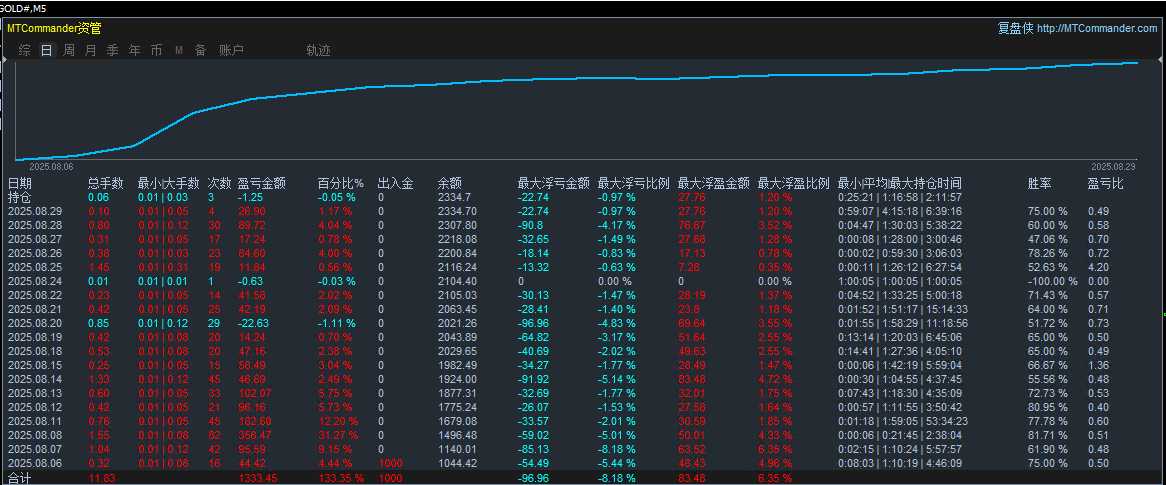The width and height of the screenshot is (1166, 485).
Task: Click balance value 1679.08
Action: pyautogui.click(x=457, y=421)
